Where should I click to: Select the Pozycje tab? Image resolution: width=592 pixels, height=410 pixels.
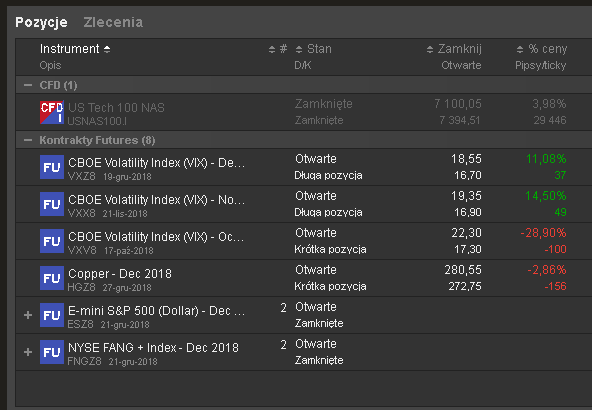42,22
